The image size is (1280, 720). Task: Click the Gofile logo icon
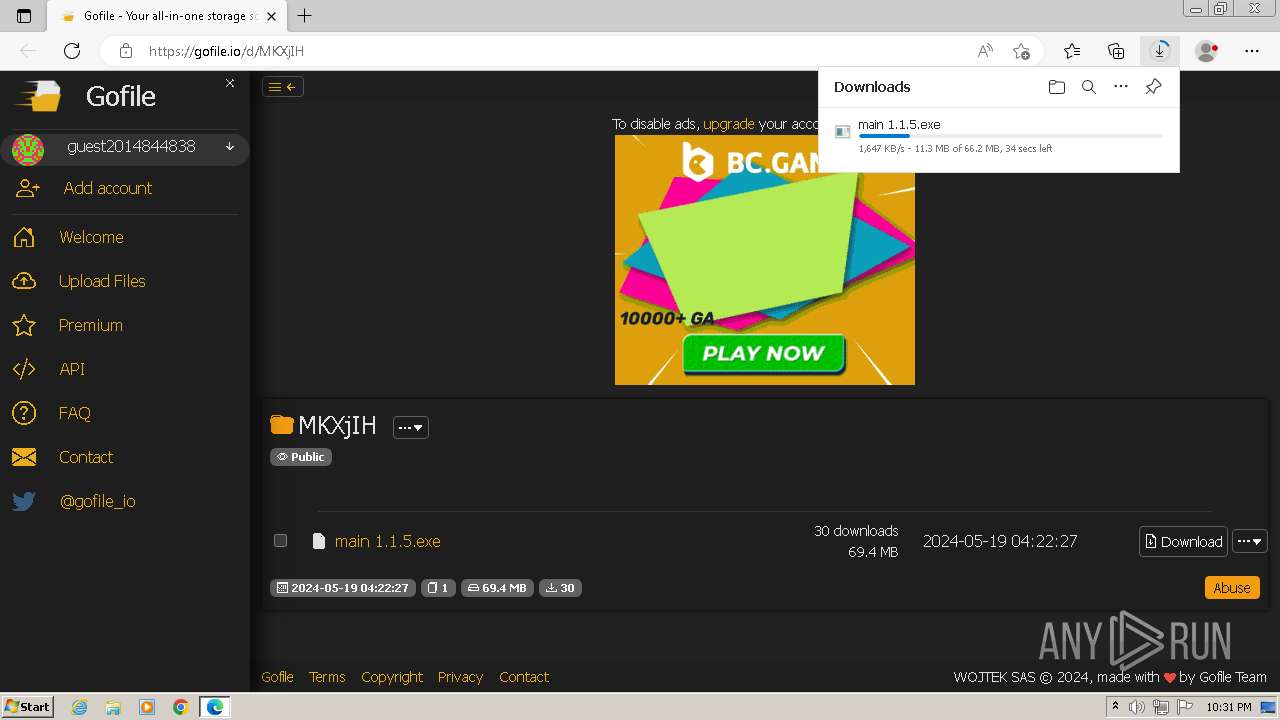pyautogui.click(x=38, y=96)
